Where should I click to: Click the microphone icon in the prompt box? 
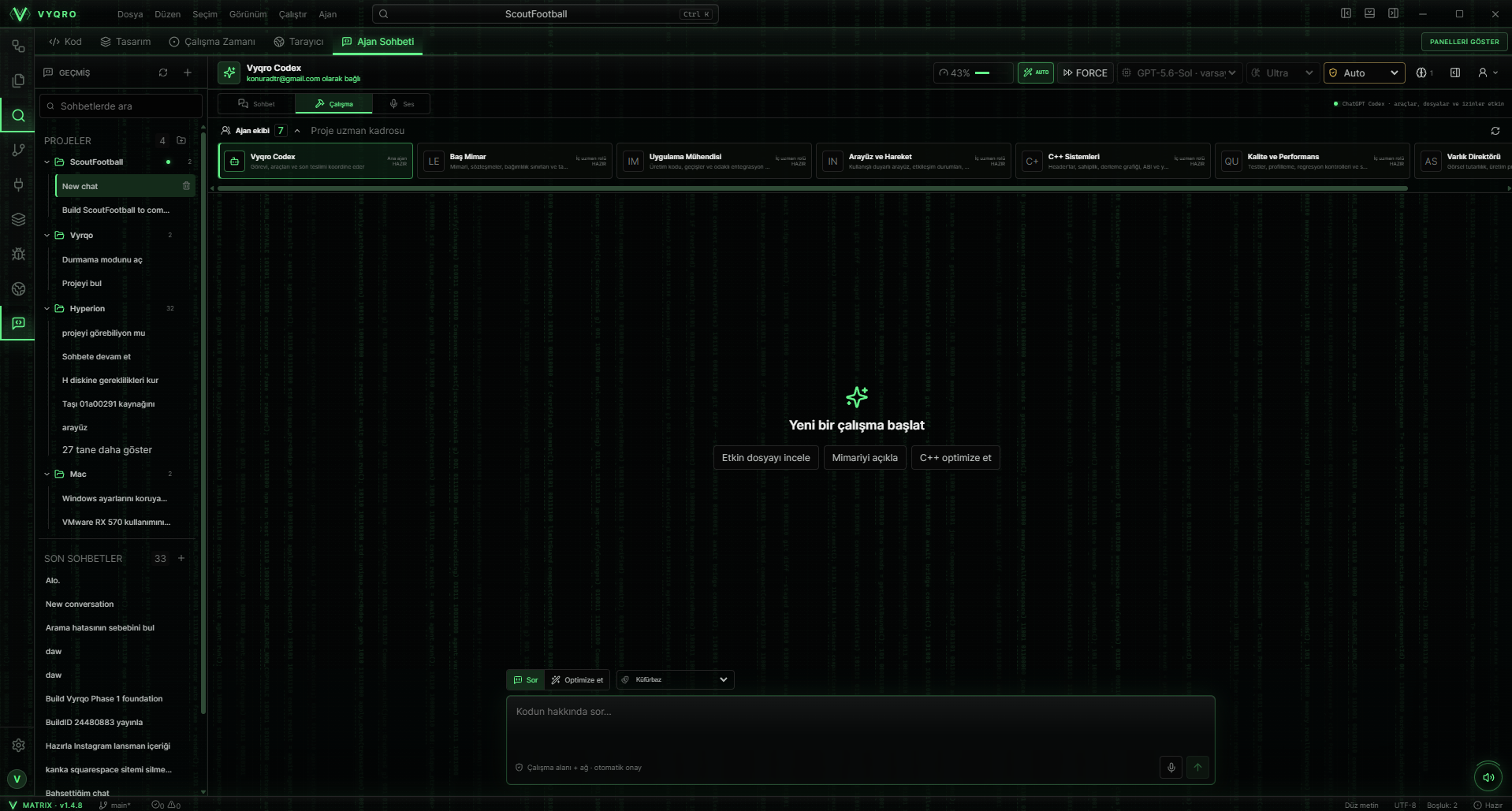[x=1171, y=767]
